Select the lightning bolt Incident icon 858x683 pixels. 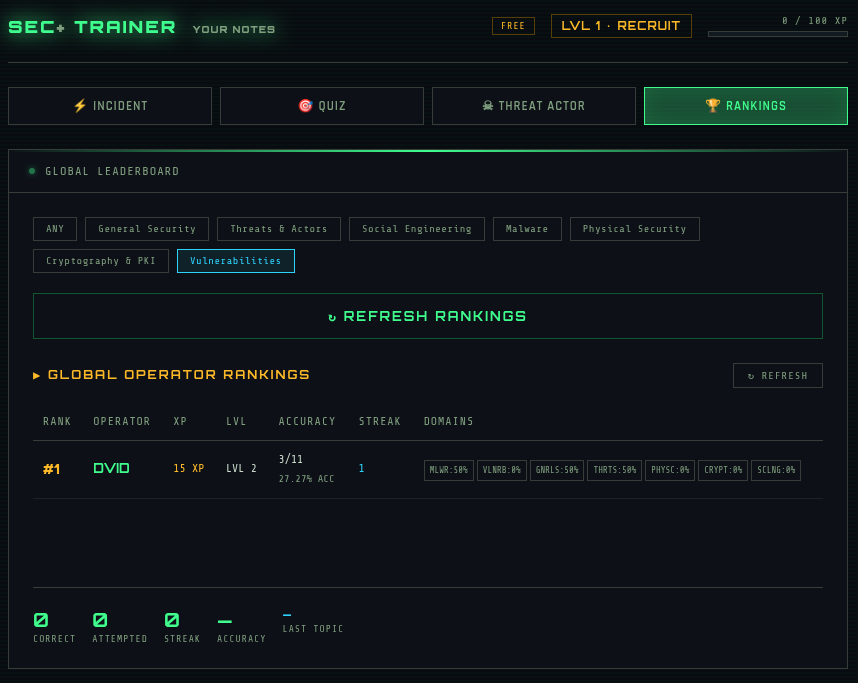pyautogui.click(x=78, y=105)
